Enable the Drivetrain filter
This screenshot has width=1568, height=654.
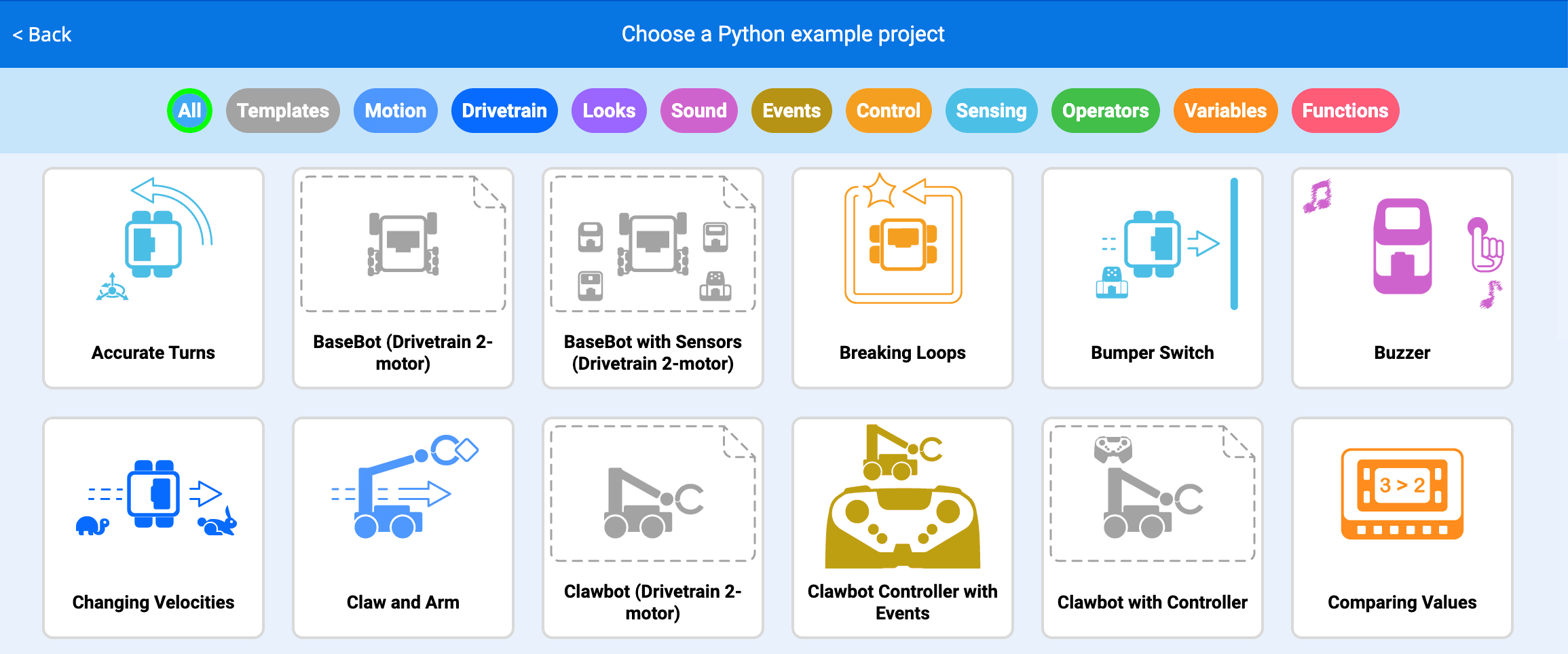pyautogui.click(x=504, y=111)
